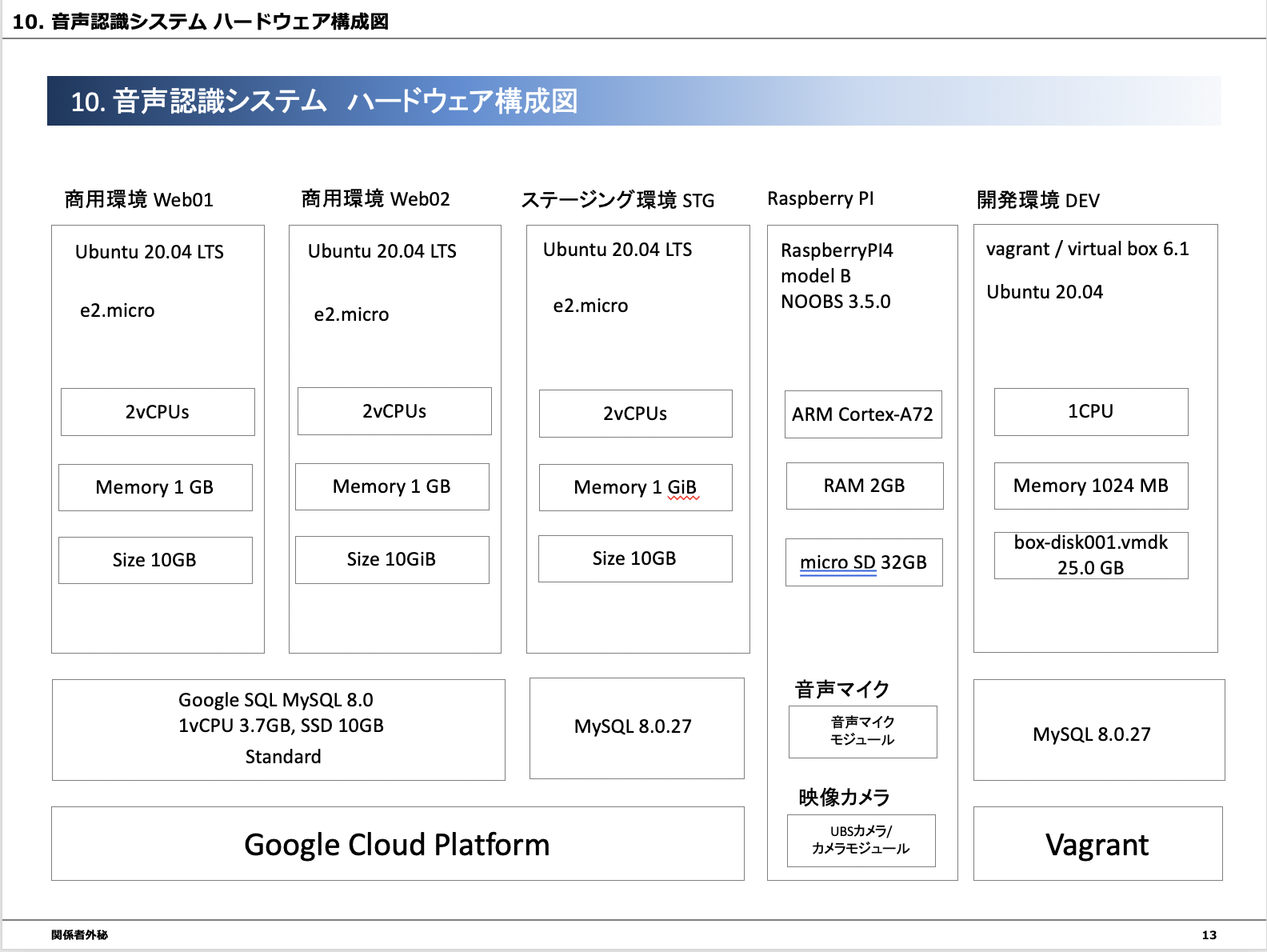Screen dimensions: 1267x952
Task: Select the 'Memory 1 GiB' box under STG
Action: coord(635,487)
